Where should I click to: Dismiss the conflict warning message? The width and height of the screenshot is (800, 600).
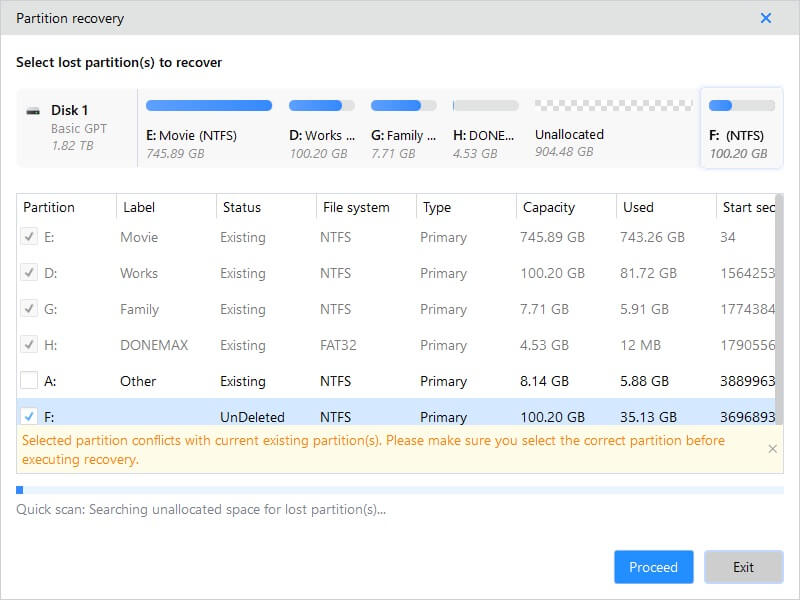[x=772, y=449]
